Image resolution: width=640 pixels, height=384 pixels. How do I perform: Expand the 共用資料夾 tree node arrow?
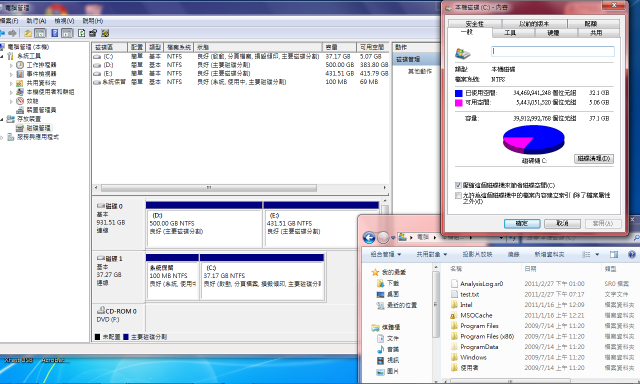tap(11, 83)
